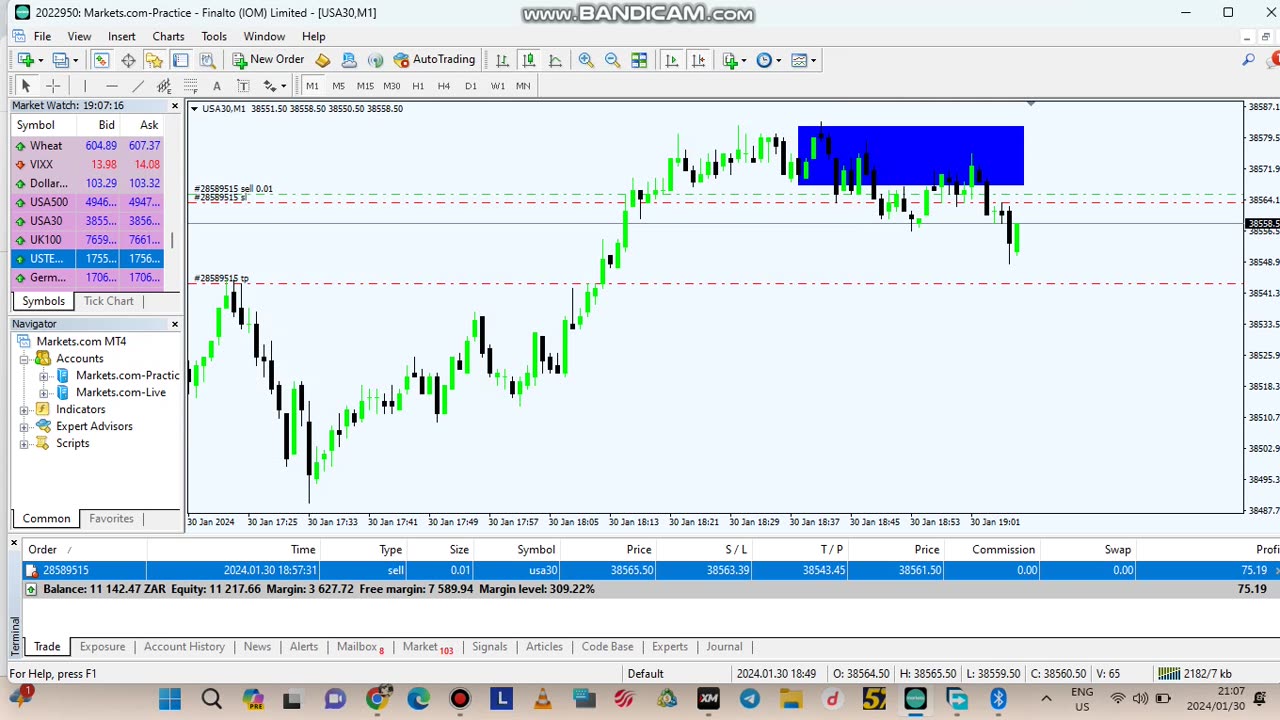Toggle the Navigator panel star-folder icon
The image size is (1280, 720).
point(154,60)
